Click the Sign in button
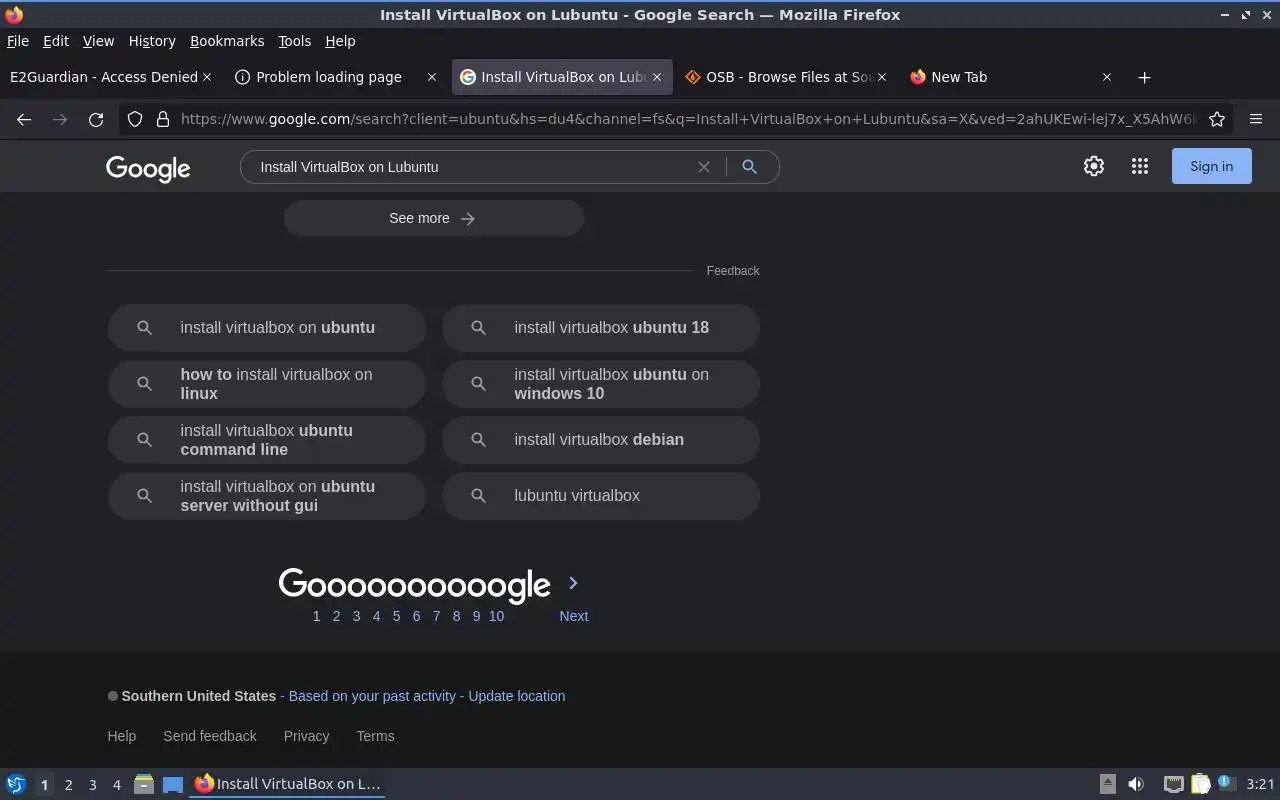This screenshot has width=1280, height=800. click(x=1211, y=166)
